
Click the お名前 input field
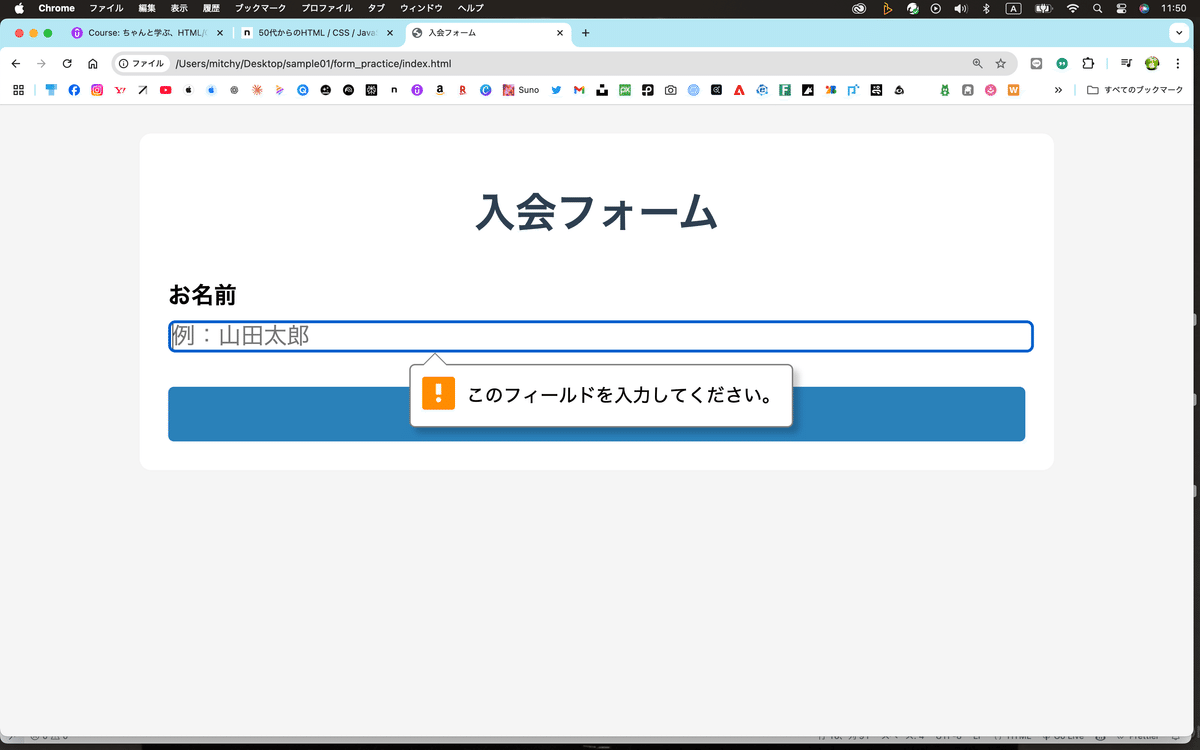coord(600,336)
